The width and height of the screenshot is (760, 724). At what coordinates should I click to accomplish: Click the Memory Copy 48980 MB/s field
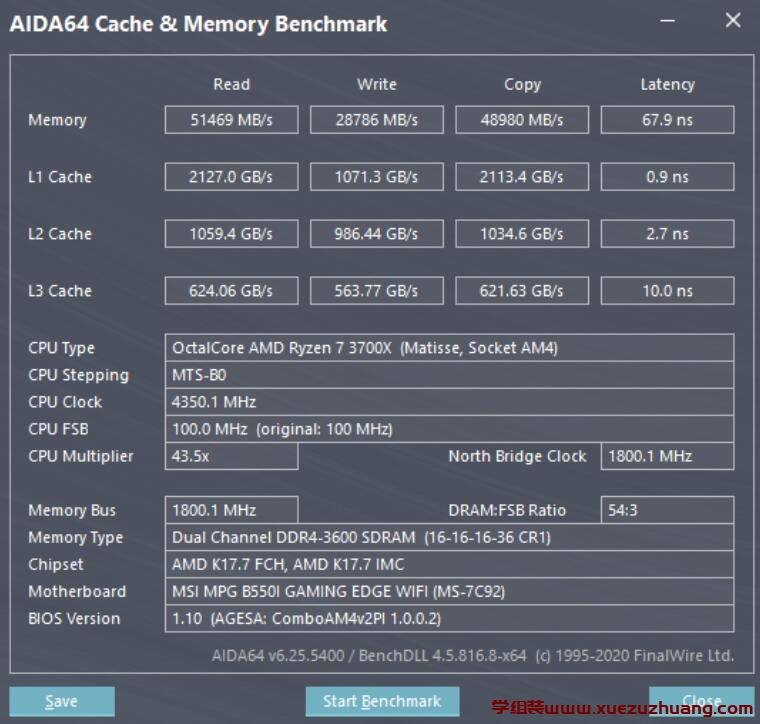tap(522, 120)
